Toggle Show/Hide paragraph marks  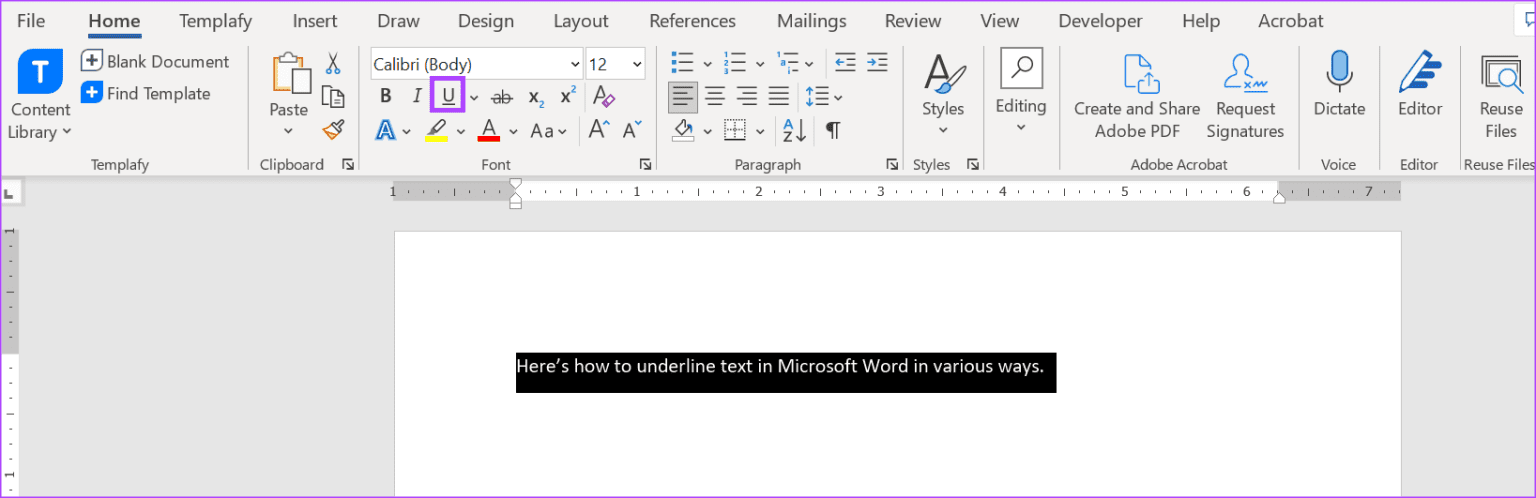point(832,131)
